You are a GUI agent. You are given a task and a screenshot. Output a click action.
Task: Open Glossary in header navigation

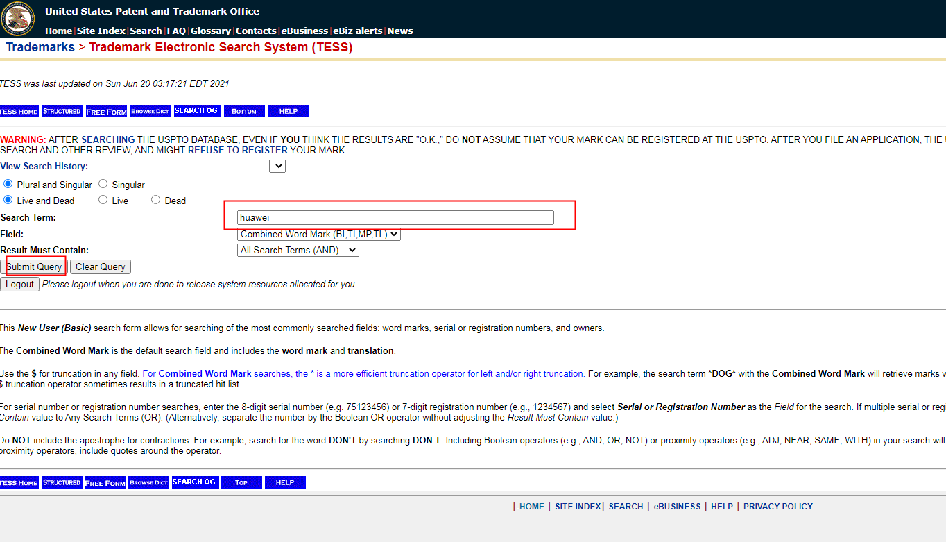click(x=211, y=31)
